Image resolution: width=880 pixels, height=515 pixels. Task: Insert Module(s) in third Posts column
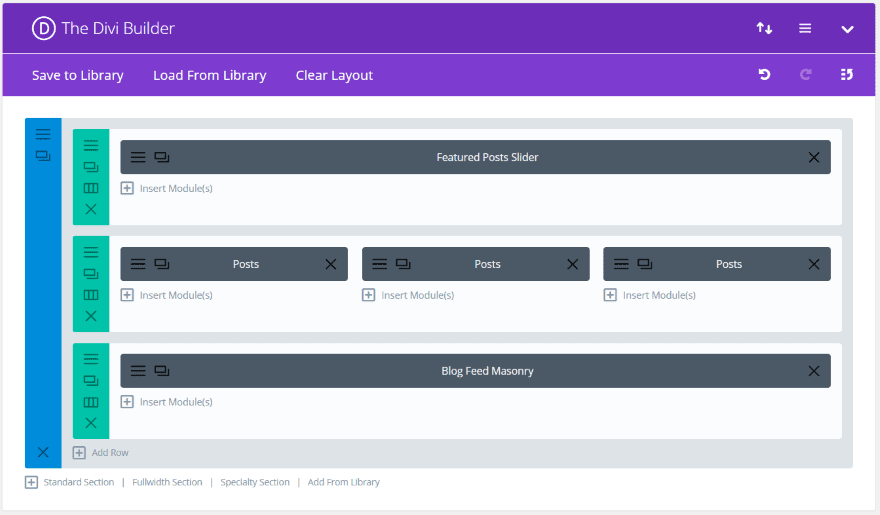click(x=650, y=295)
